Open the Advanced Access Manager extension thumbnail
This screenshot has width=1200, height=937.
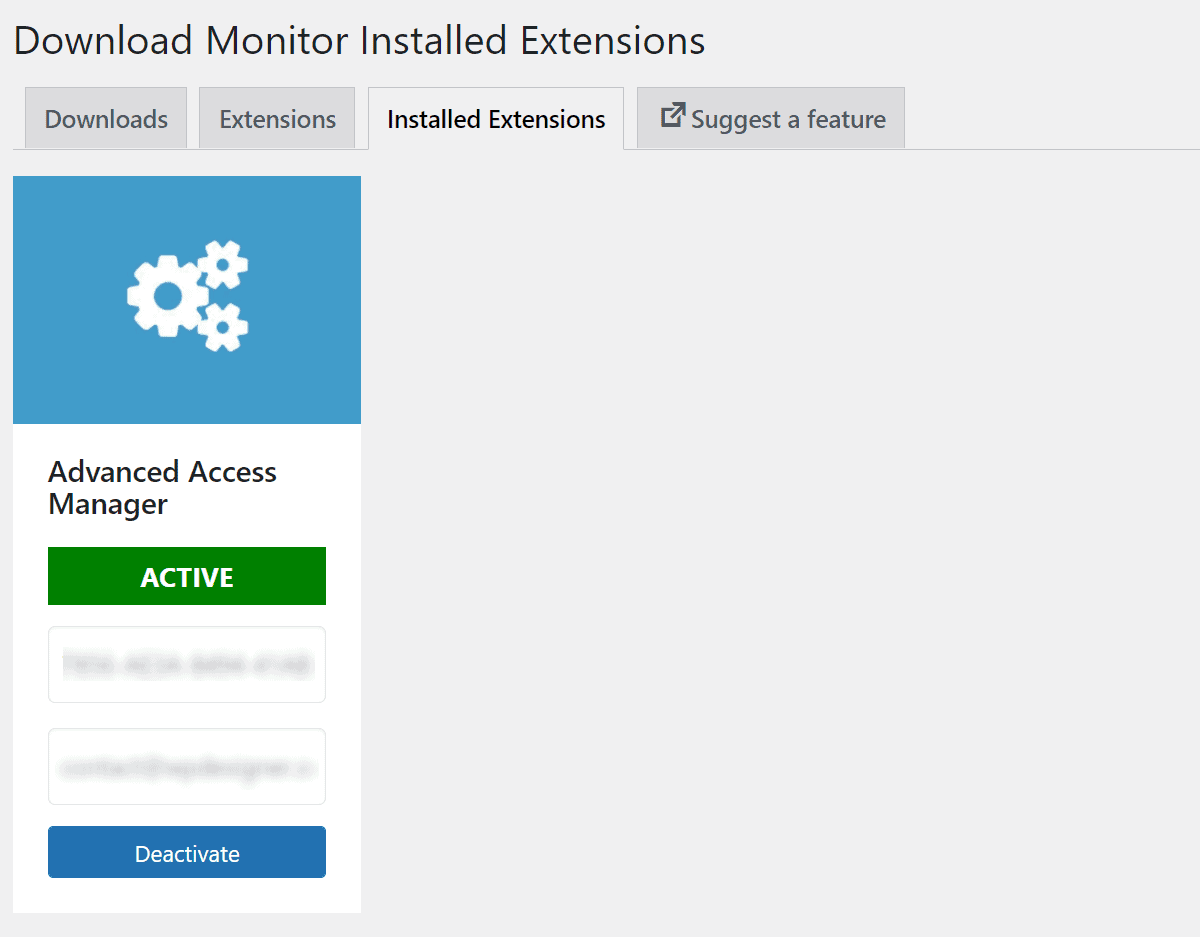186,298
